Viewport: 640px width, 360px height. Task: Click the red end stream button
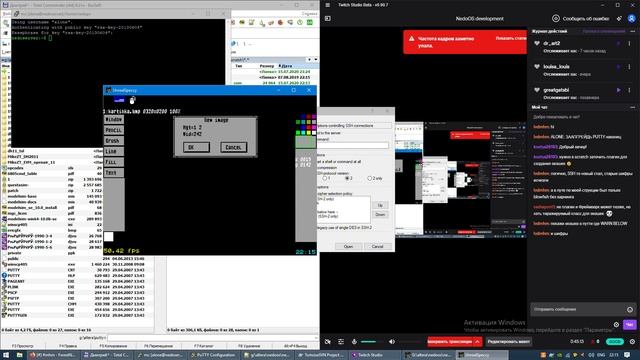click(450, 342)
